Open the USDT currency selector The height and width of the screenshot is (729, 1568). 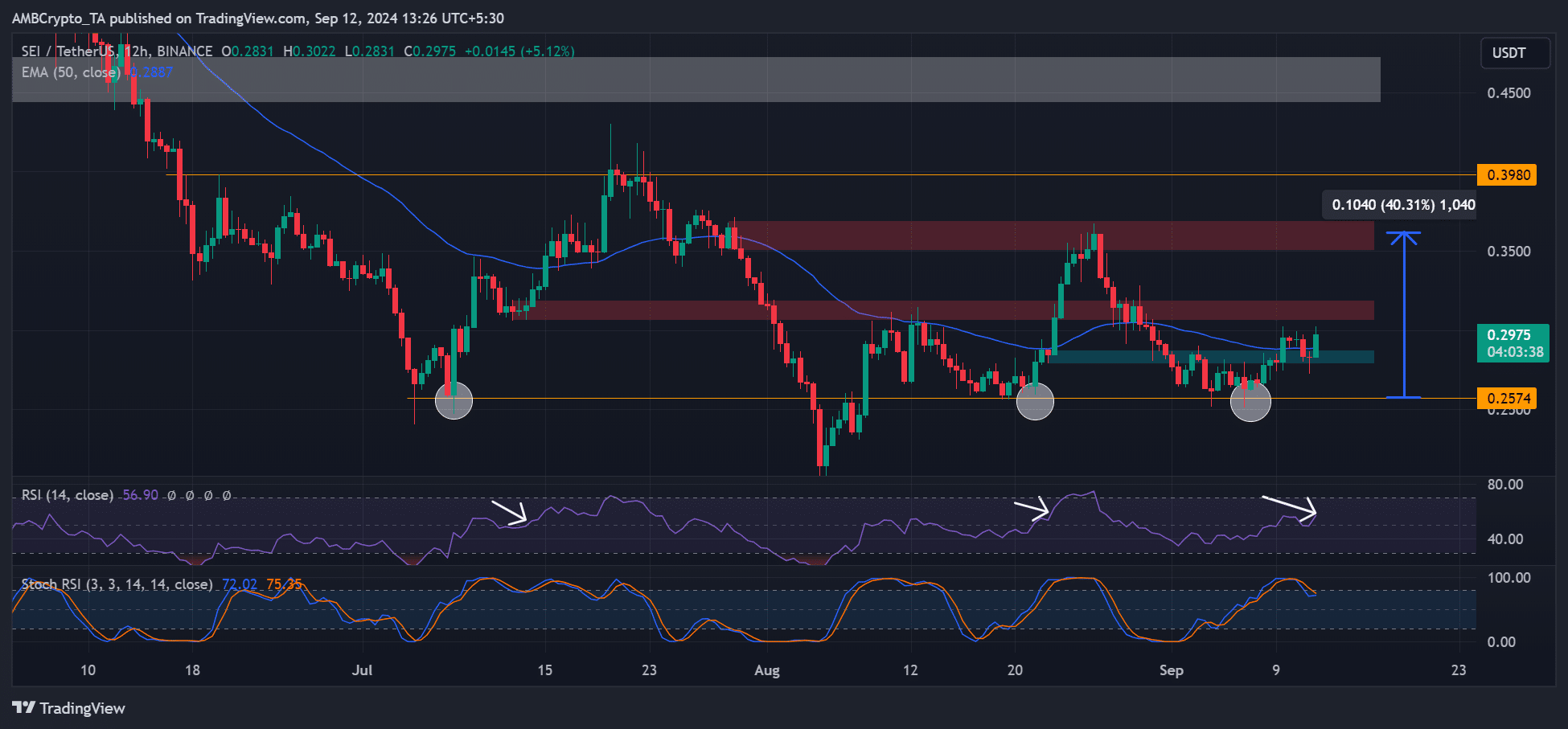click(1508, 53)
